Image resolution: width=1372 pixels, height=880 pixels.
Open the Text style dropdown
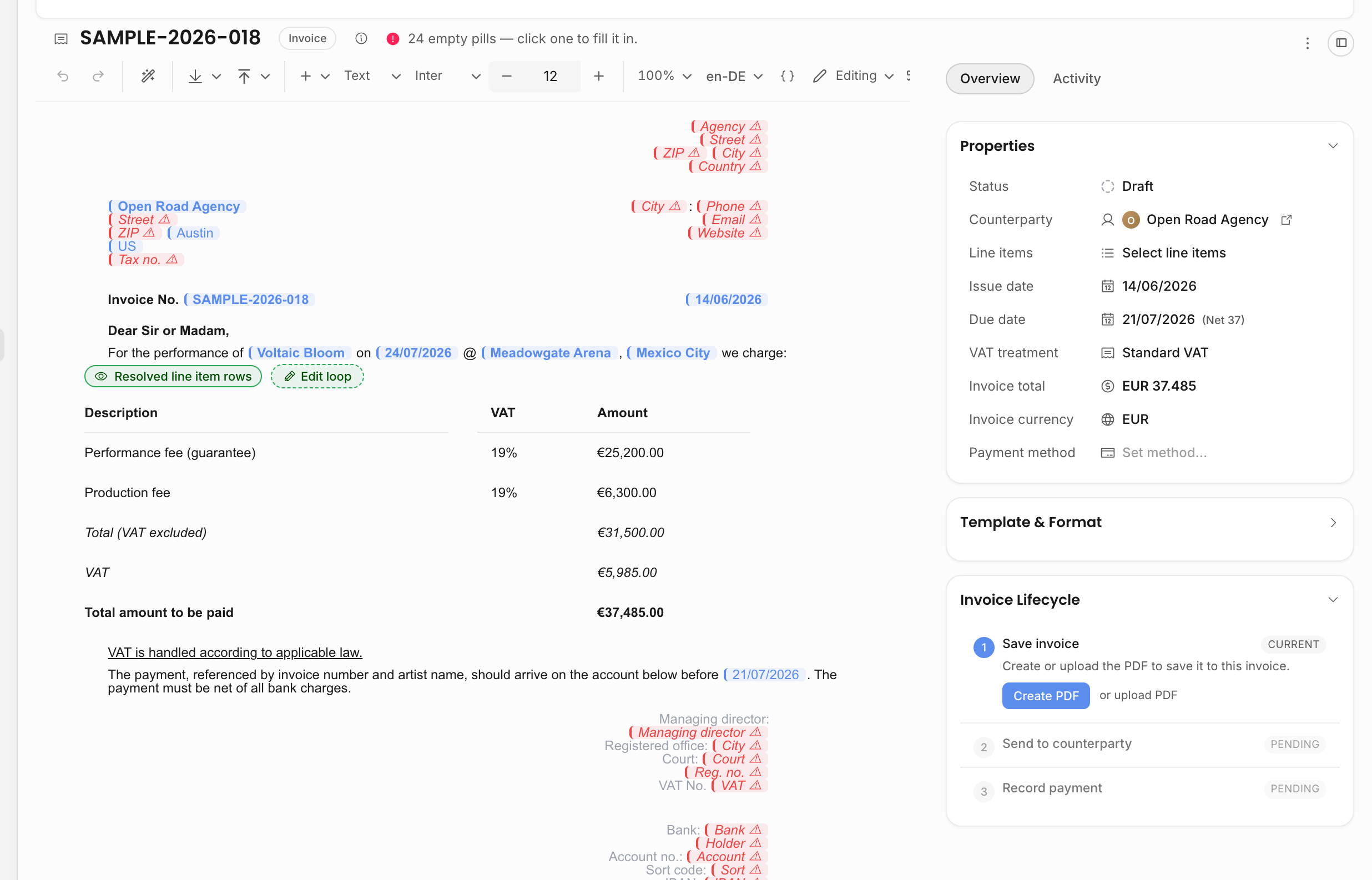(x=372, y=76)
